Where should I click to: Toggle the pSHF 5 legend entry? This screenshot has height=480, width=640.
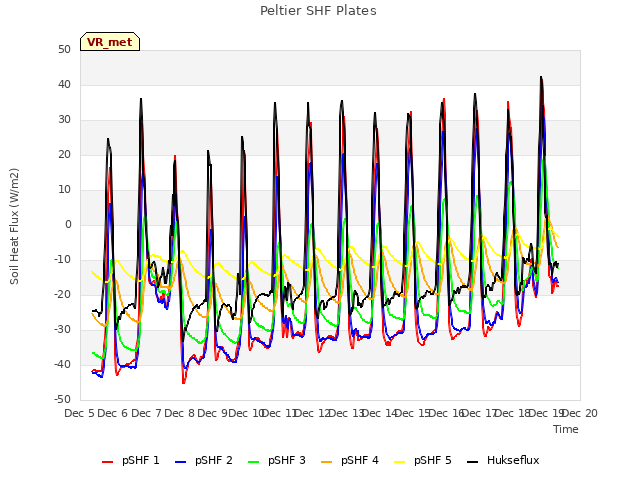pos(423,460)
